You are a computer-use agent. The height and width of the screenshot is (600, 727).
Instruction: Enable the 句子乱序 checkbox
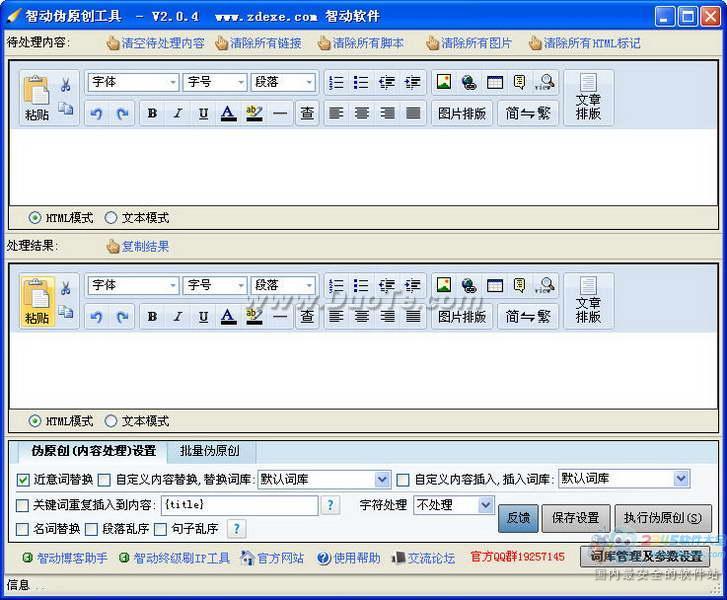point(160,529)
